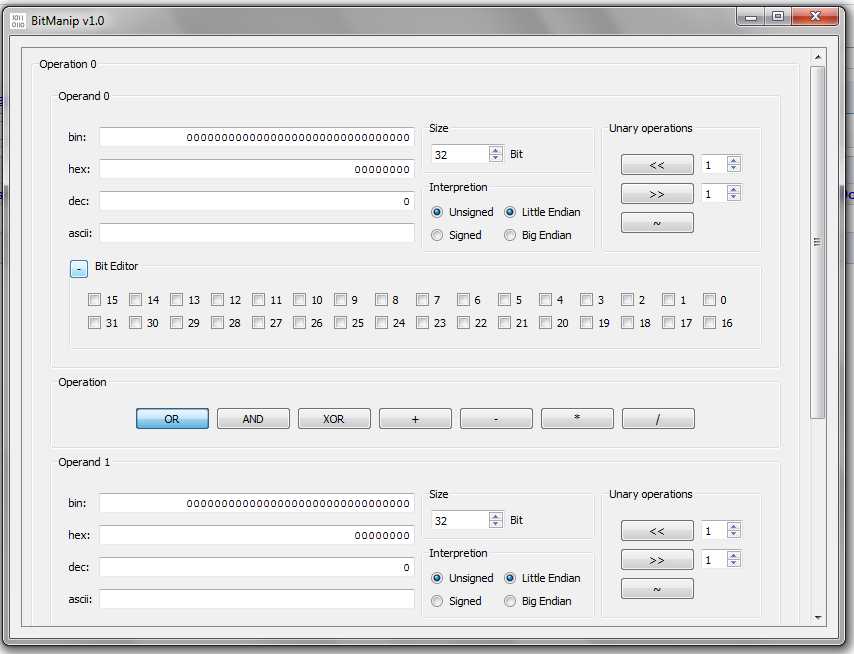Screen dimensions: 854x654
Task: Click Operand 0 hex input field
Action: [257, 169]
